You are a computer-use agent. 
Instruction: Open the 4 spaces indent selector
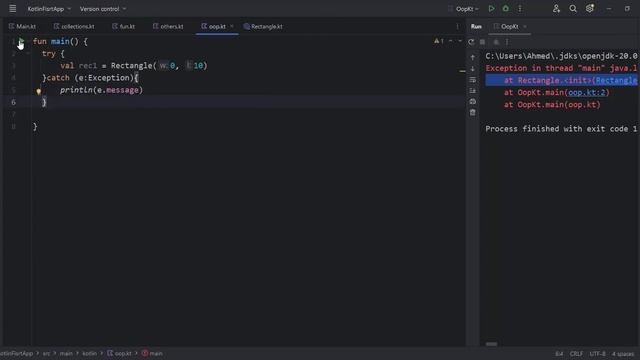point(623,354)
